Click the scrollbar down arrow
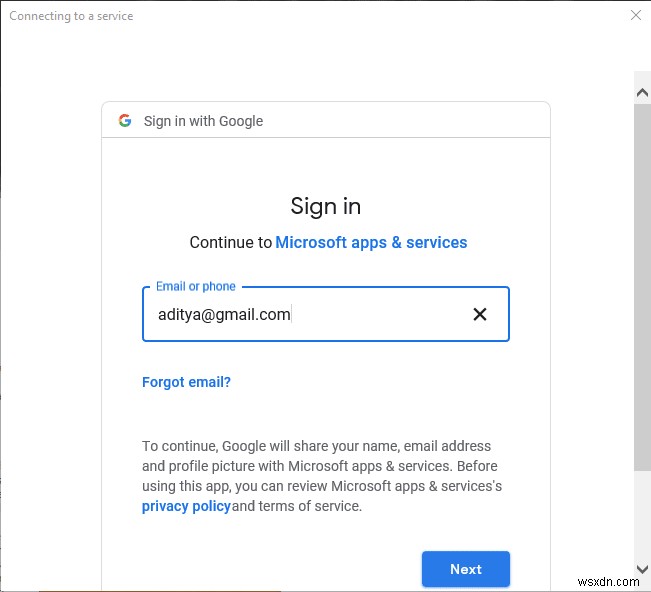 click(x=642, y=568)
